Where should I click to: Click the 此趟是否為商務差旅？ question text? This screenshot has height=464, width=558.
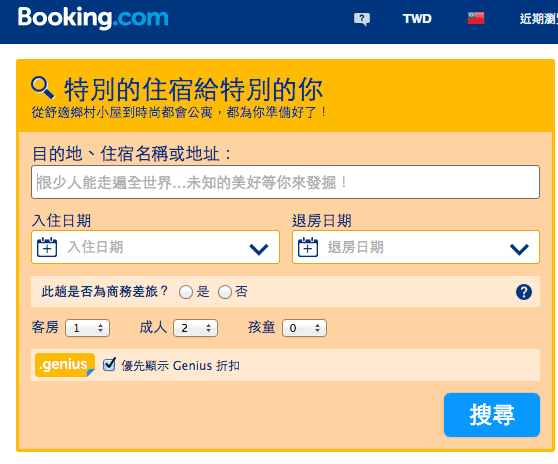105,291
